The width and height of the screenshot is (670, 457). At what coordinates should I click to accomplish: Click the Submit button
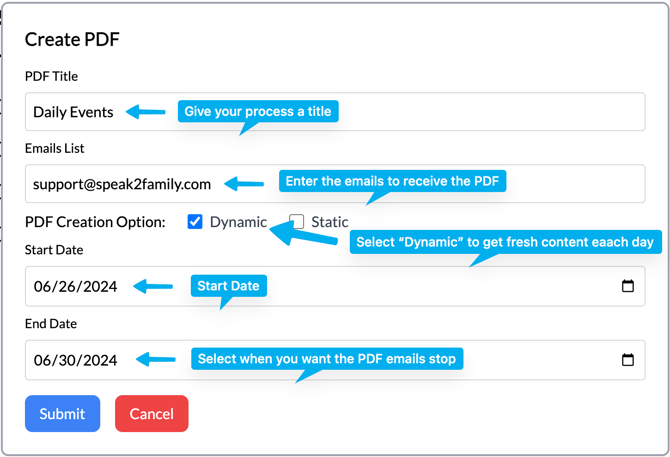62,413
